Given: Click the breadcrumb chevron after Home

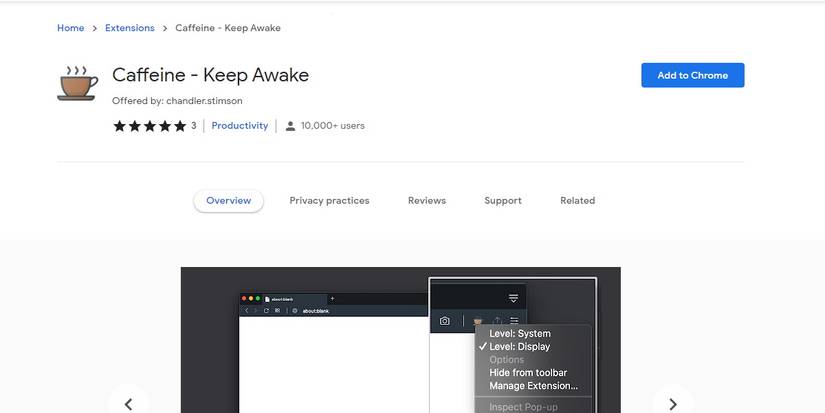Looking at the screenshot, I should (95, 28).
